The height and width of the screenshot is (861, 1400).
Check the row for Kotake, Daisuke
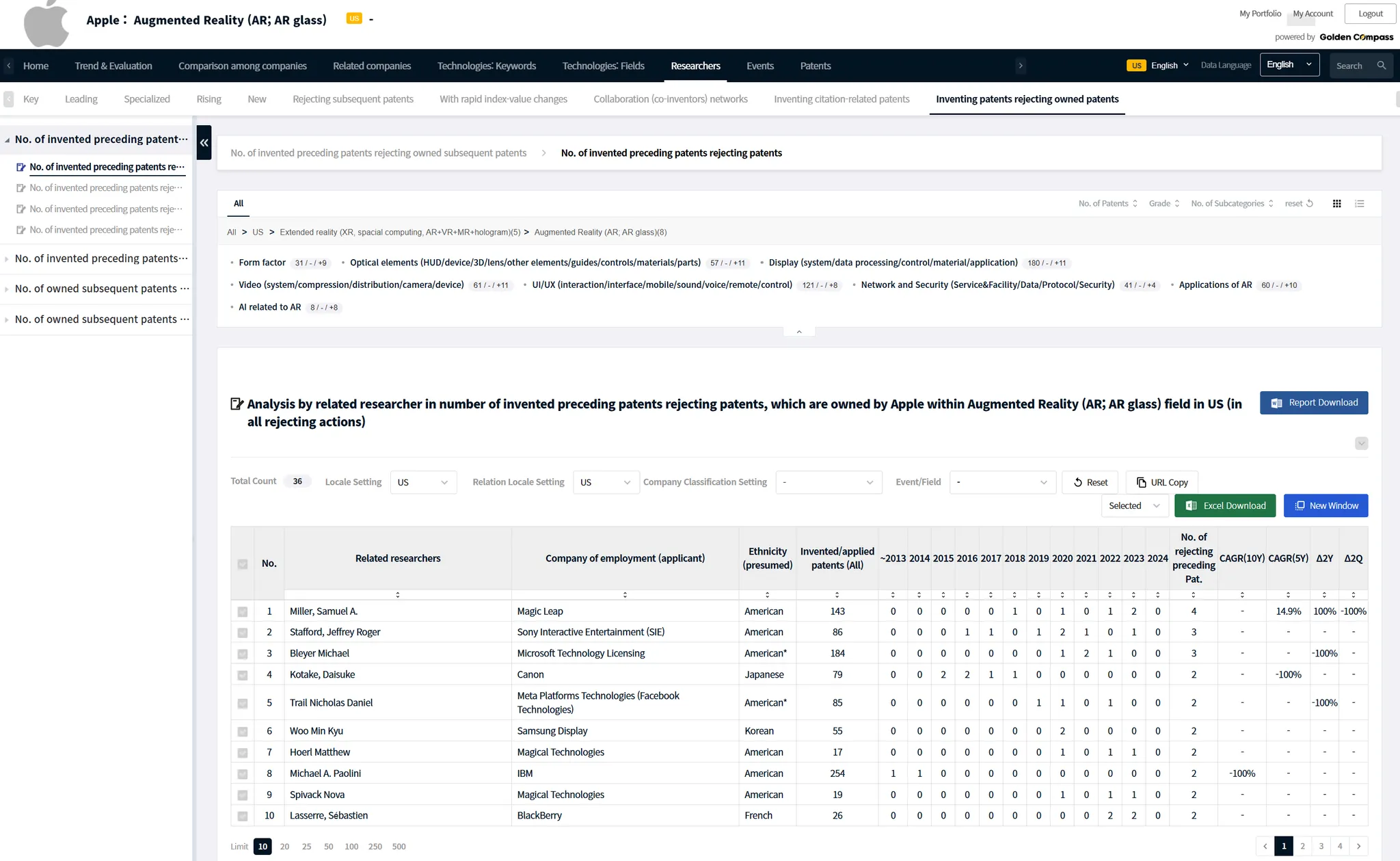(242, 675)
